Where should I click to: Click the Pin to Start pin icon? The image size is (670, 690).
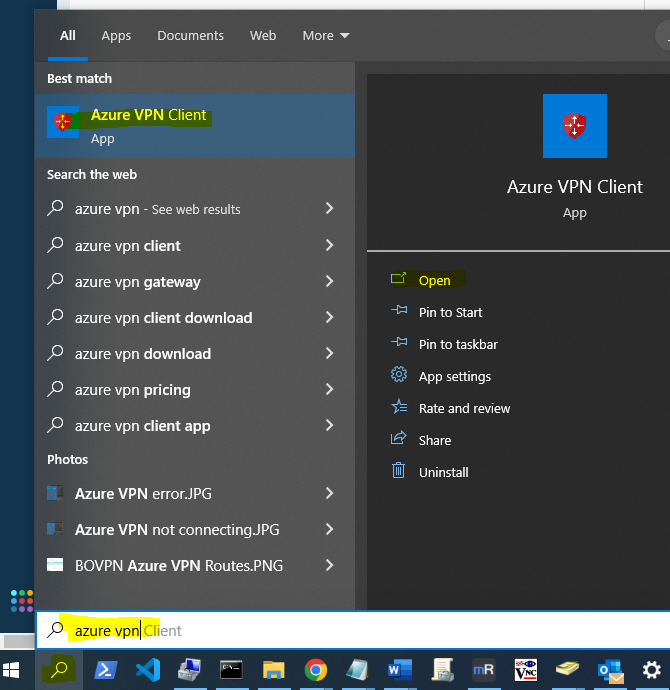(x=399, y=310)
